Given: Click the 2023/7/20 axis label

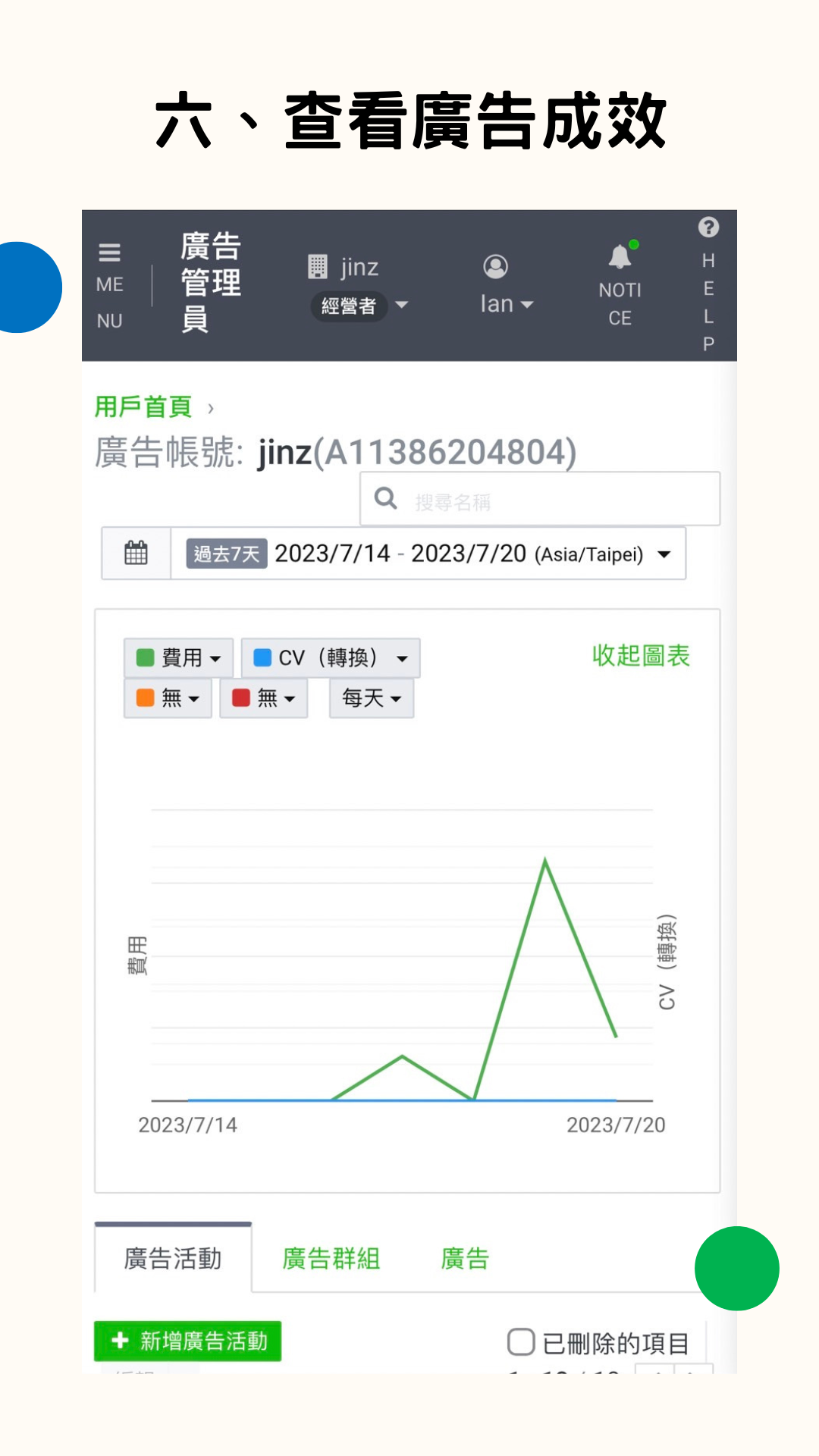Looking at the screenshot, I should point(616,1125).
